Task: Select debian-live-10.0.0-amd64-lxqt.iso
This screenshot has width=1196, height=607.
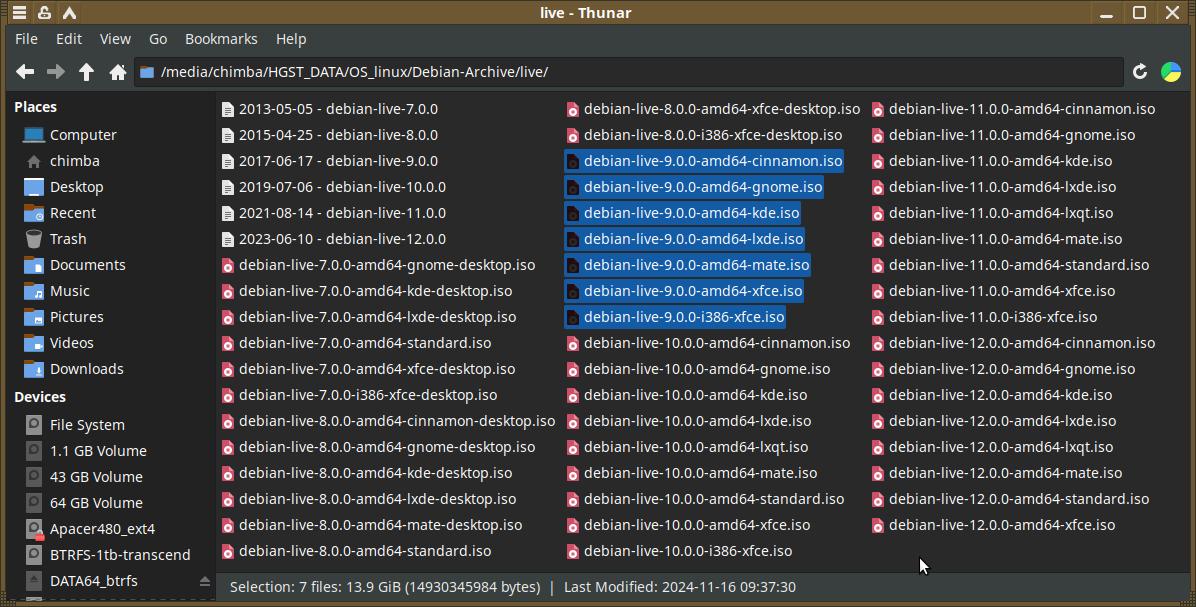Action: pos(687,446)
